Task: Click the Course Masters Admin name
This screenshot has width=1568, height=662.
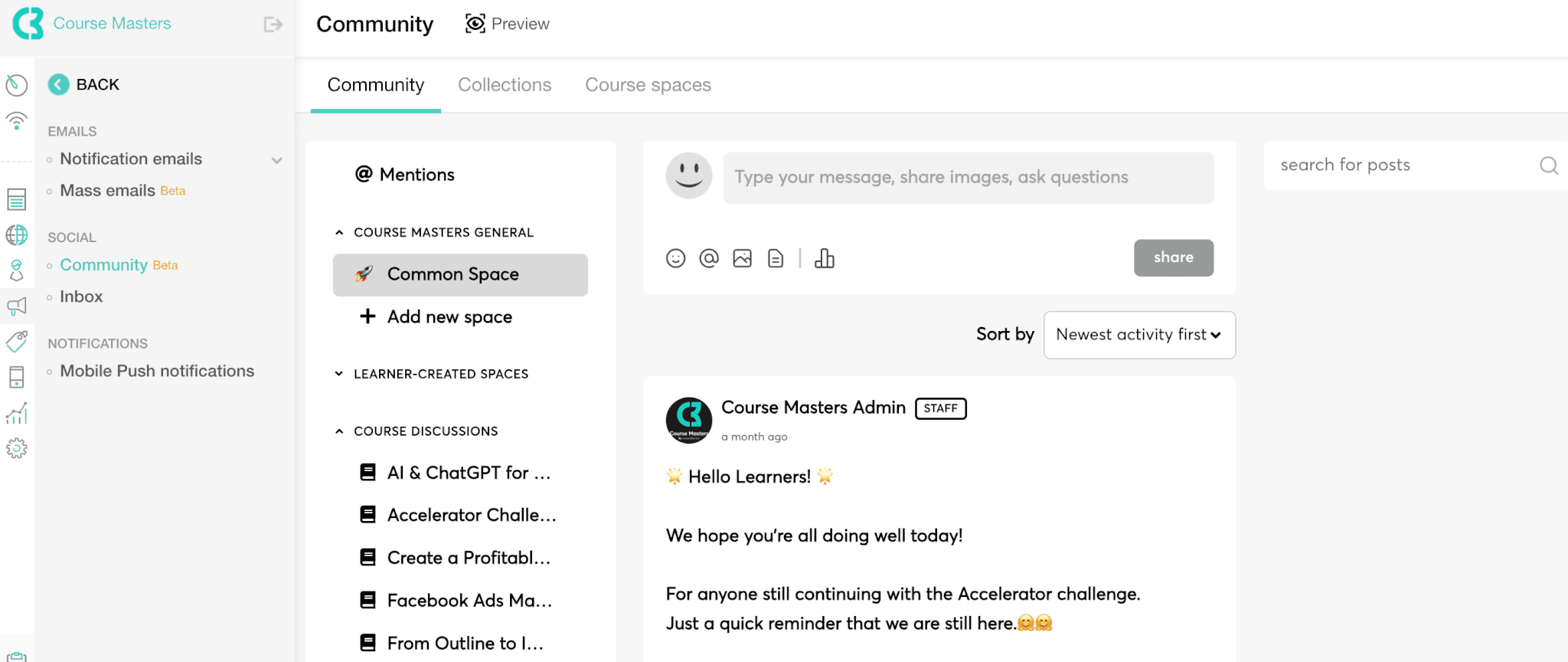Action: pyautogui.click(x=813, y=408)
